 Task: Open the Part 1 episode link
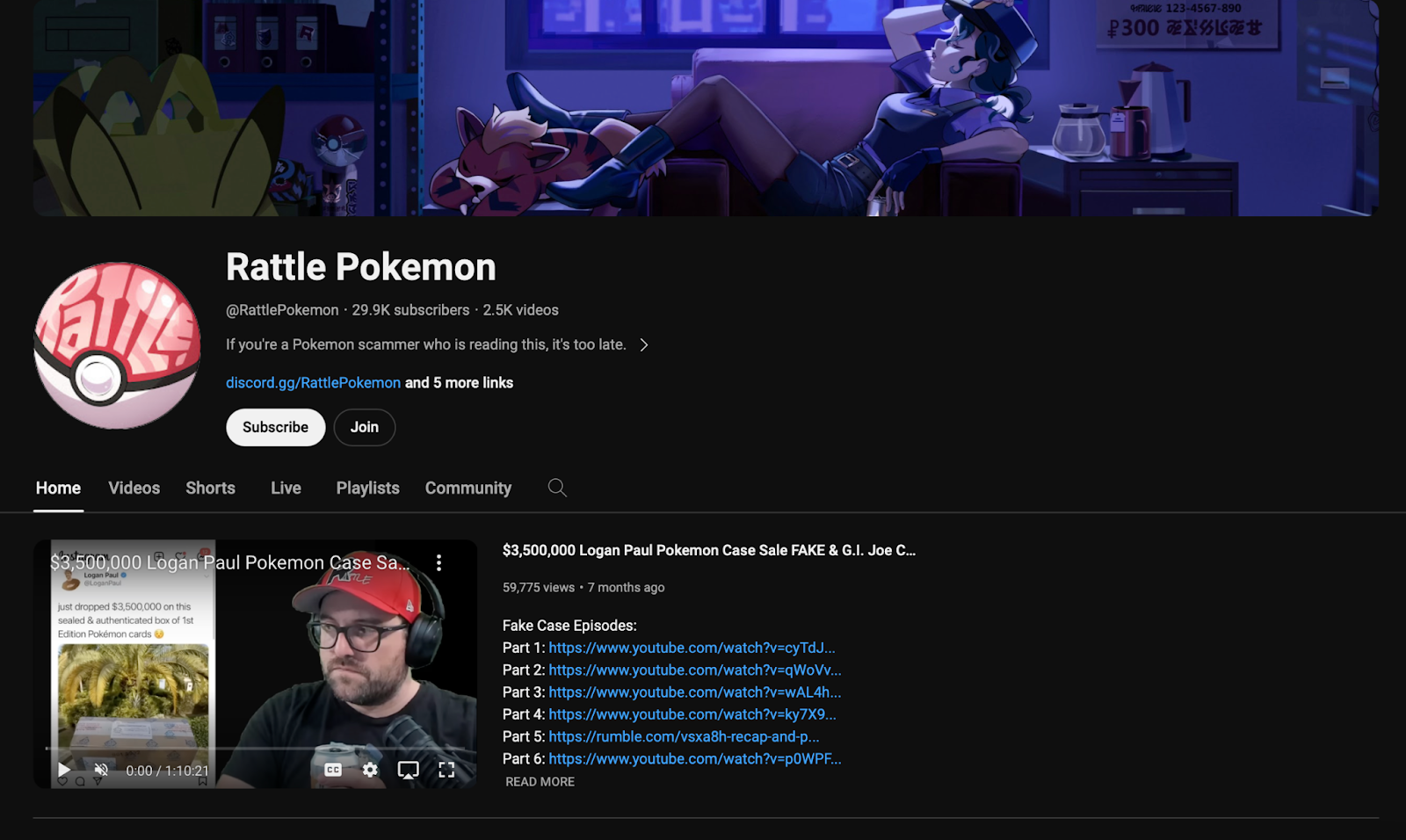[692, 648]
